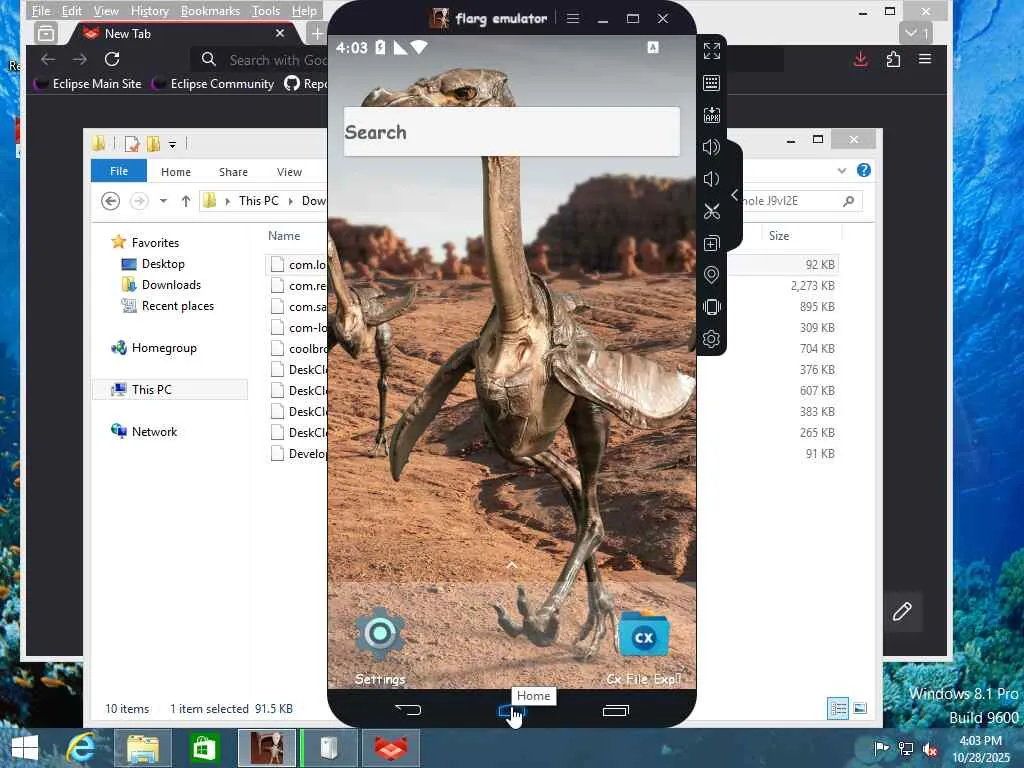Open the list all tabs dropdown
This screenshot has width=1024, height=768.
tap(916, 33)
